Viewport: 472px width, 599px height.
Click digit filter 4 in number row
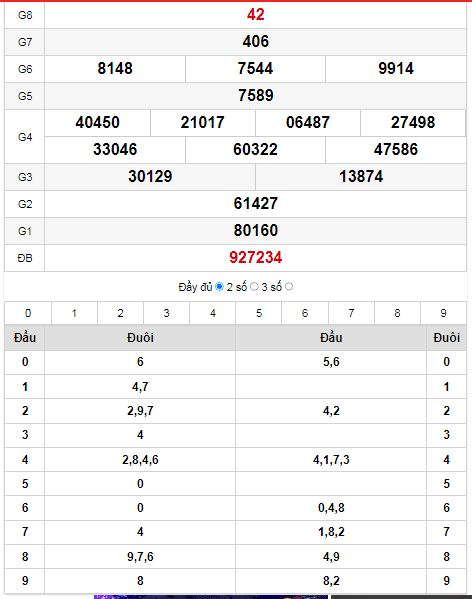[213, 313]
